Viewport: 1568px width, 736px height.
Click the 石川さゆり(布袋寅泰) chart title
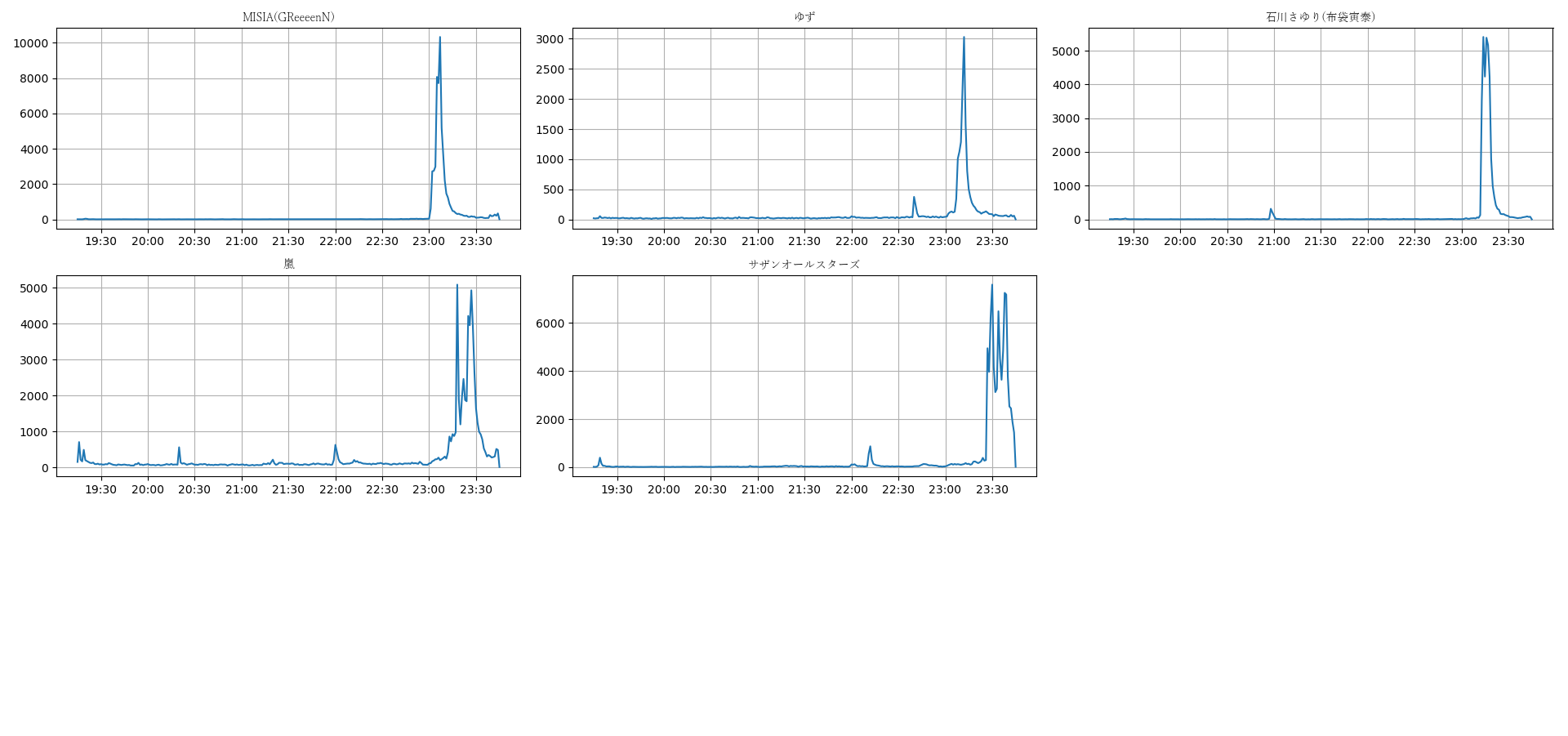click(1321, 17)
